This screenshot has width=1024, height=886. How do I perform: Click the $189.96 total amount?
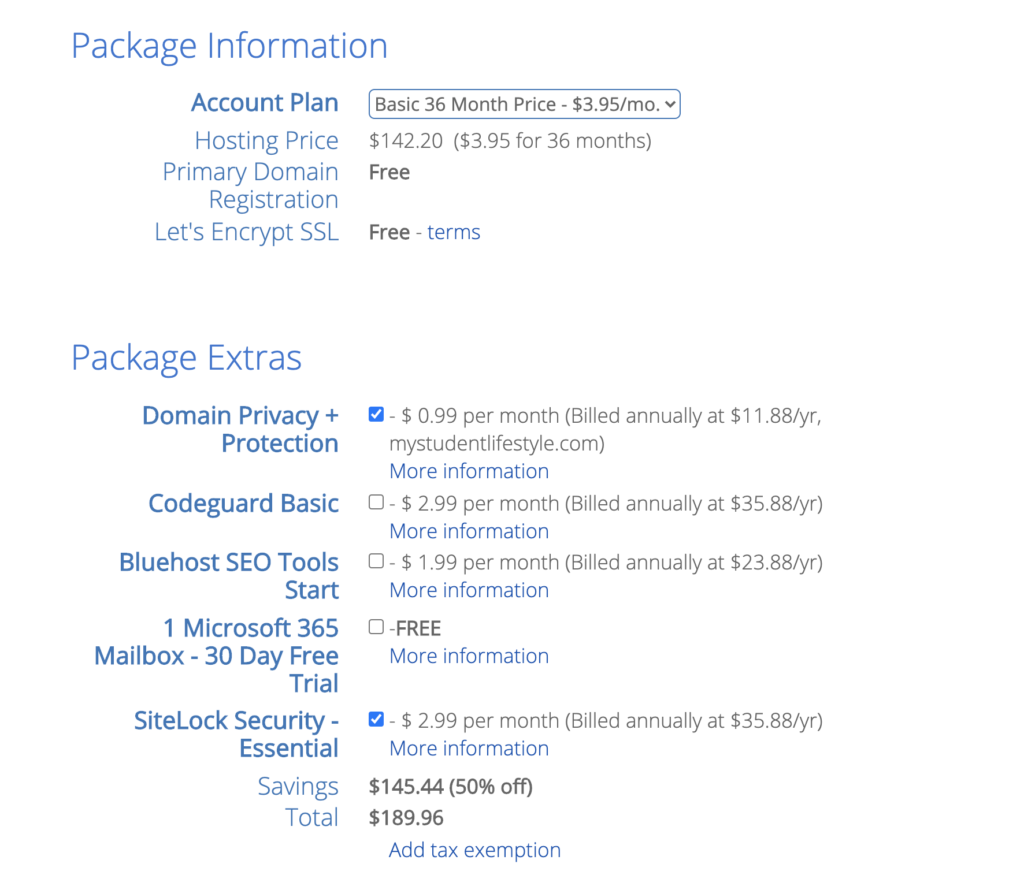click(x=406, y=818)
